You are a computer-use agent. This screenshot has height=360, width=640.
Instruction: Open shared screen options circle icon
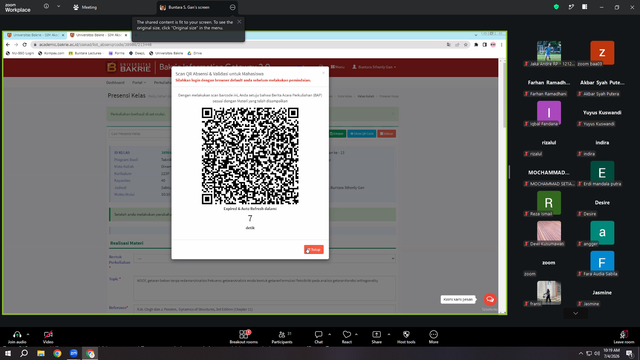(232, 7)
